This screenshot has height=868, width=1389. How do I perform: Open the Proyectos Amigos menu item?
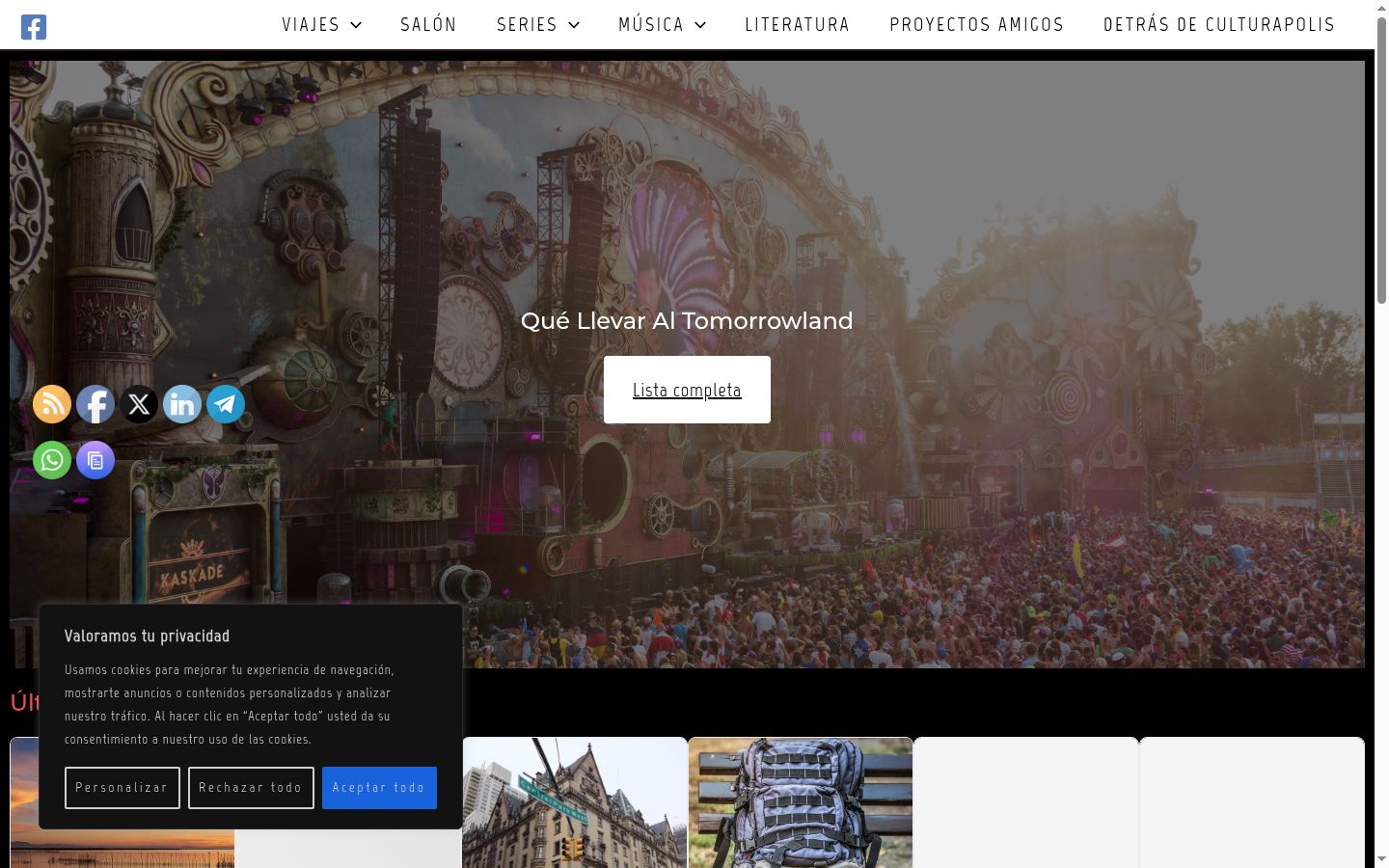(x=977, y=24)
